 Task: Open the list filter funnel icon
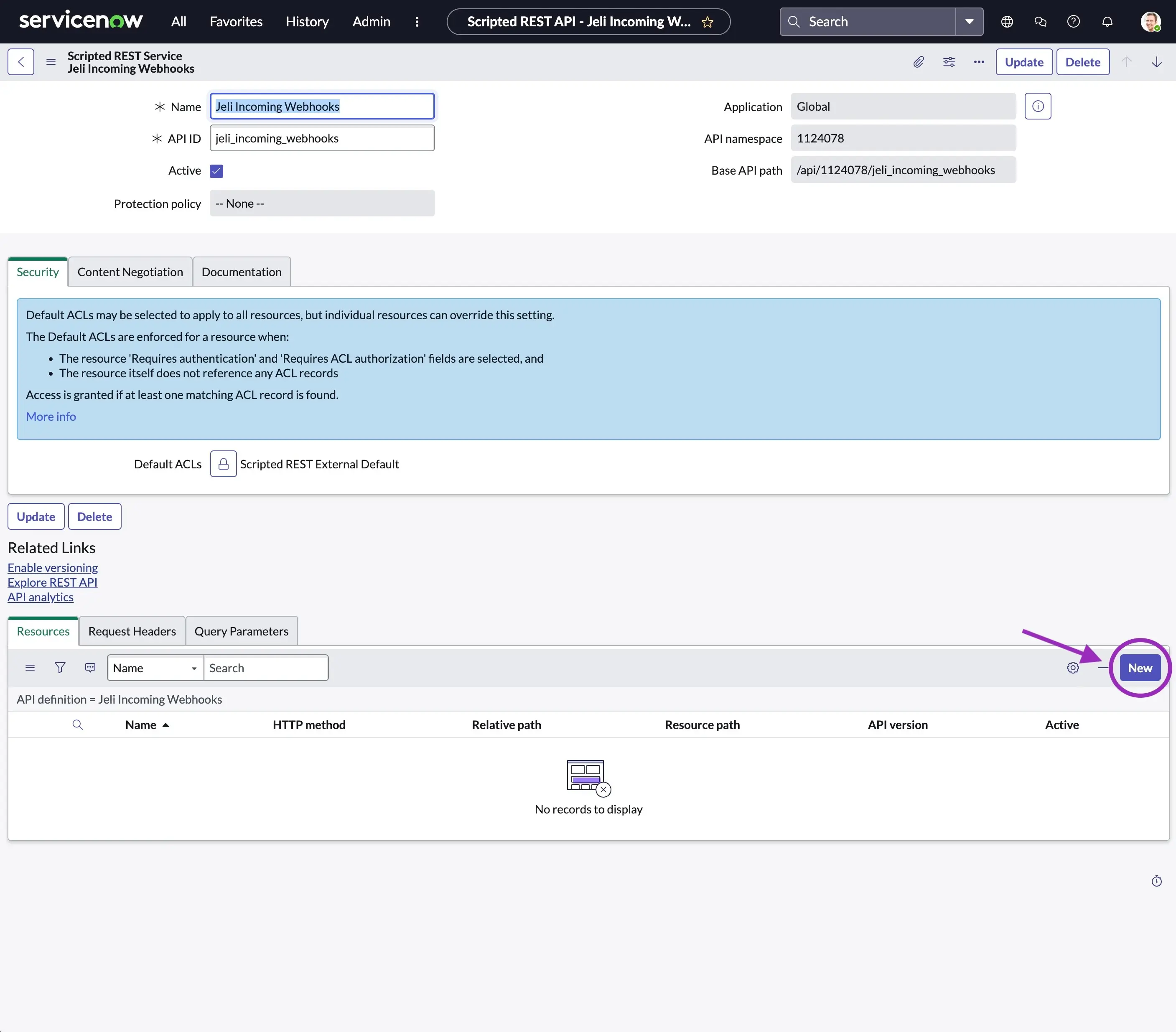click(60, 667)
